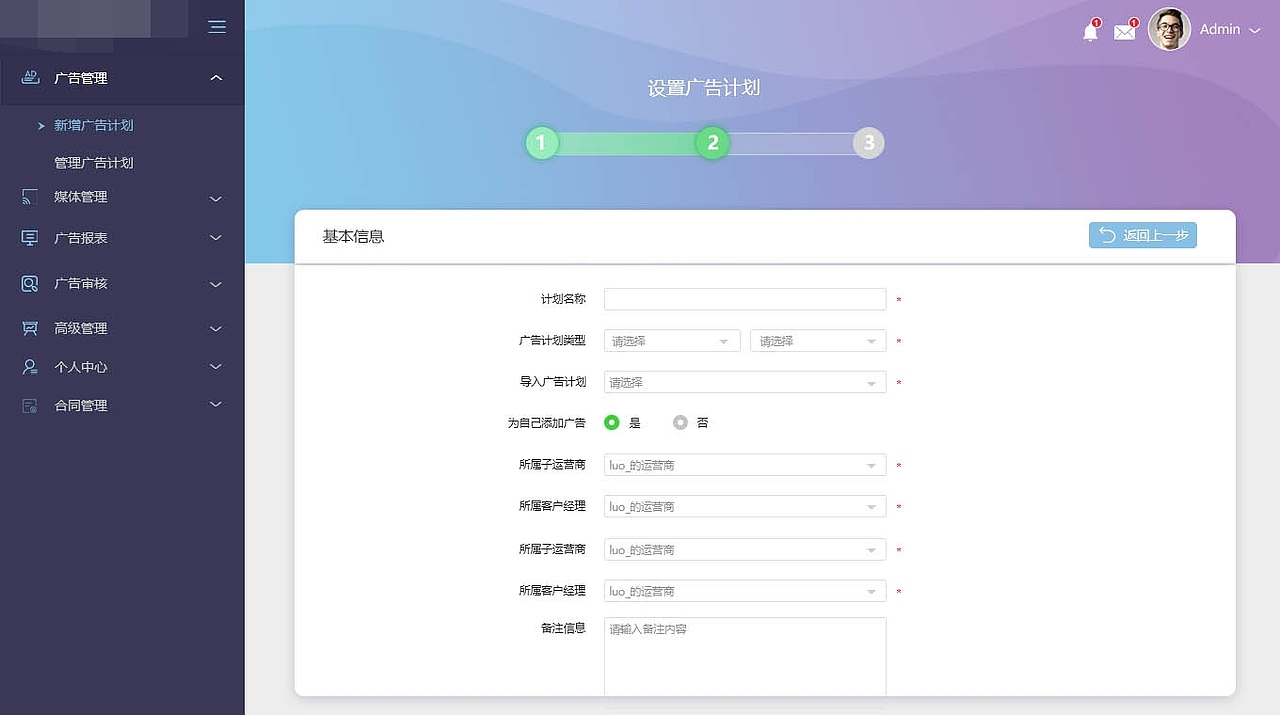Screen dimensions: 1280x715
Task: Expand the 媒体管理 menu chevron
Action: 216,198
